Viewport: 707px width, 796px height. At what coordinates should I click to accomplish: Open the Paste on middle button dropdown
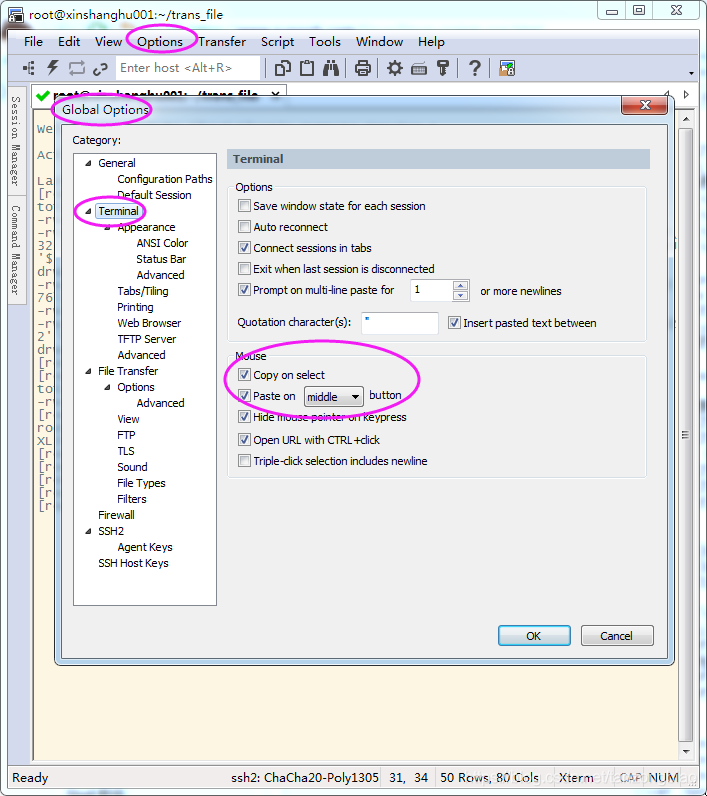tap(333, 396)
